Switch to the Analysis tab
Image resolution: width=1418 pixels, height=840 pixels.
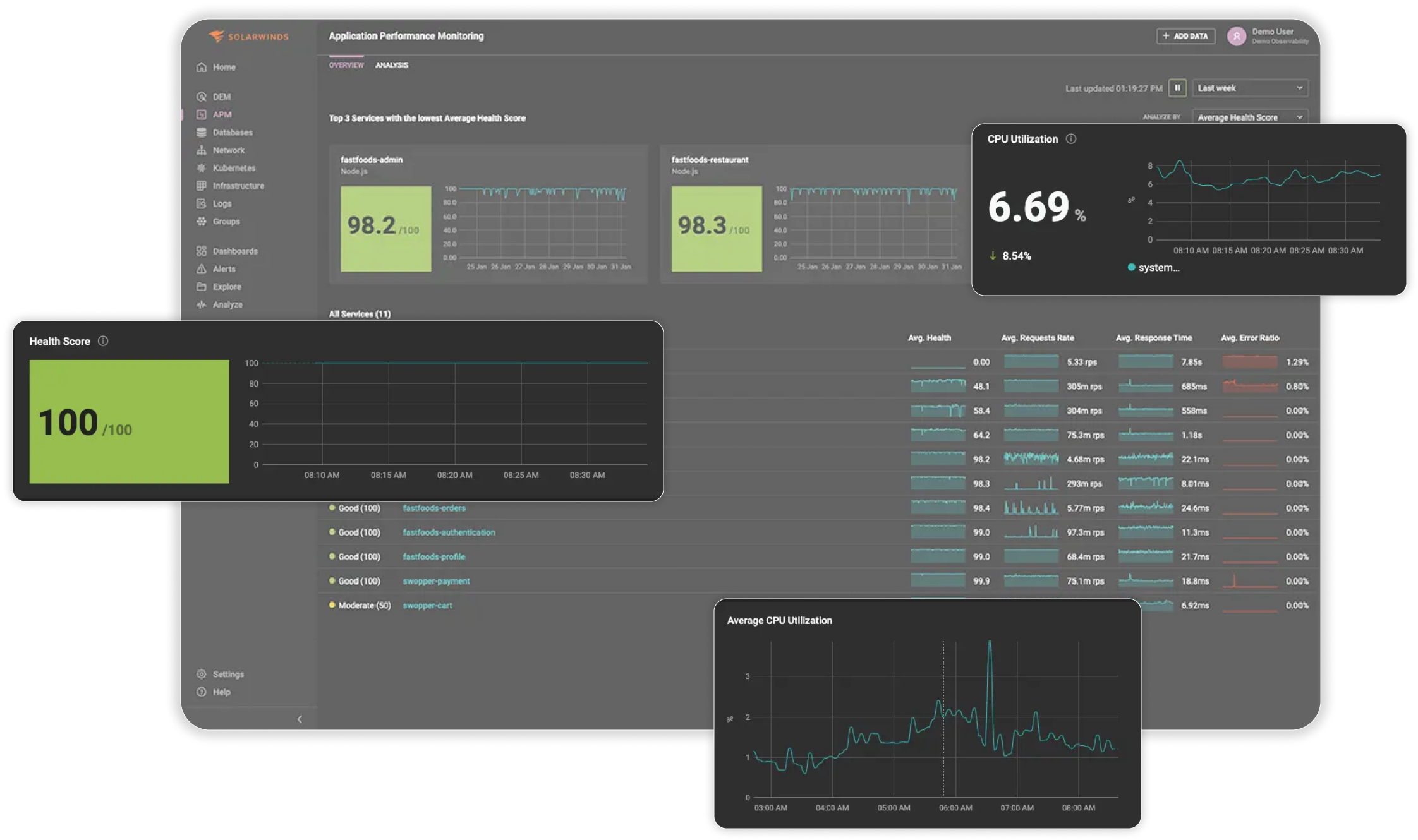pyautogui.click(x=392, y=65)
